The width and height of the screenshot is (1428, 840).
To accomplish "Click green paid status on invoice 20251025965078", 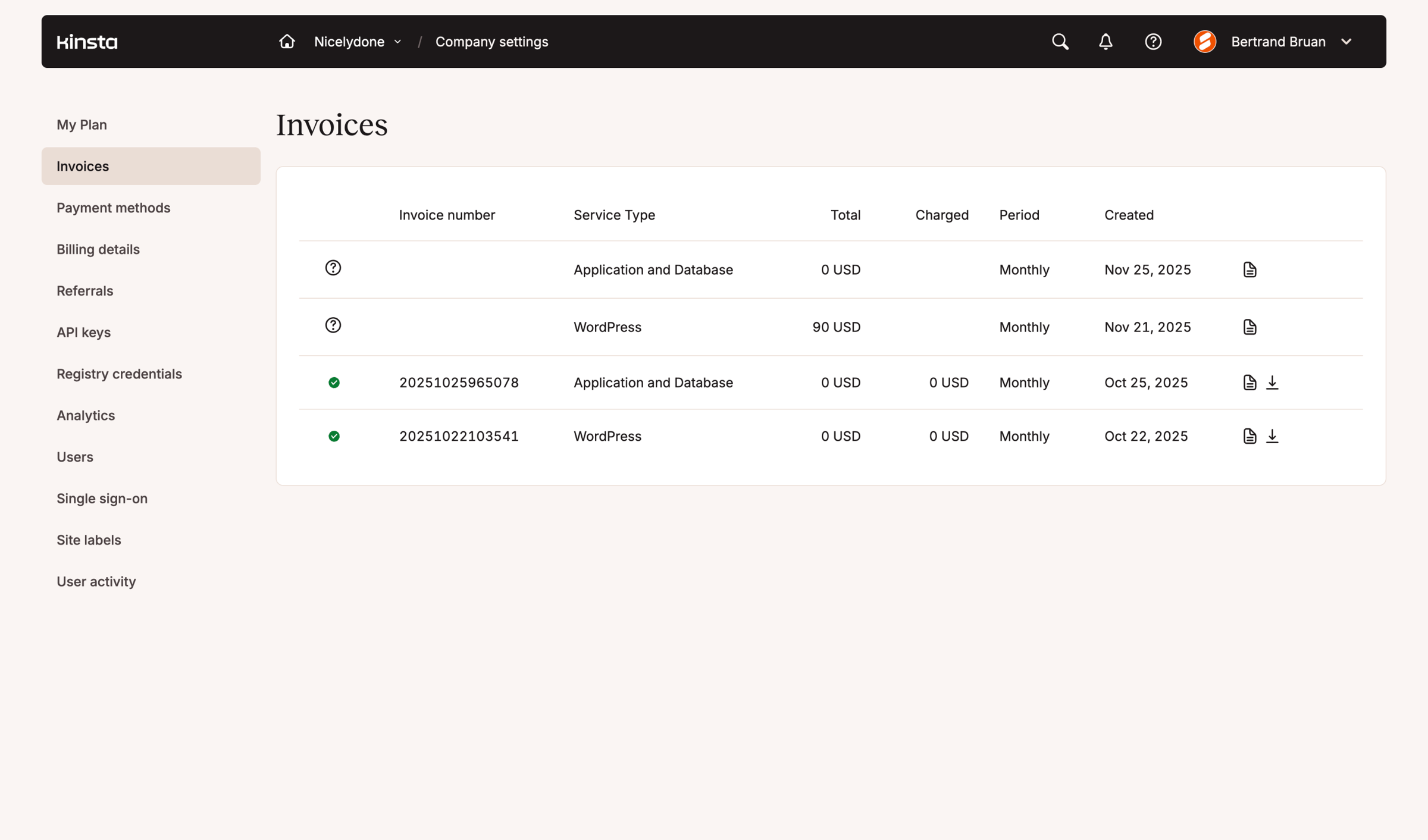I will (334, 383).
